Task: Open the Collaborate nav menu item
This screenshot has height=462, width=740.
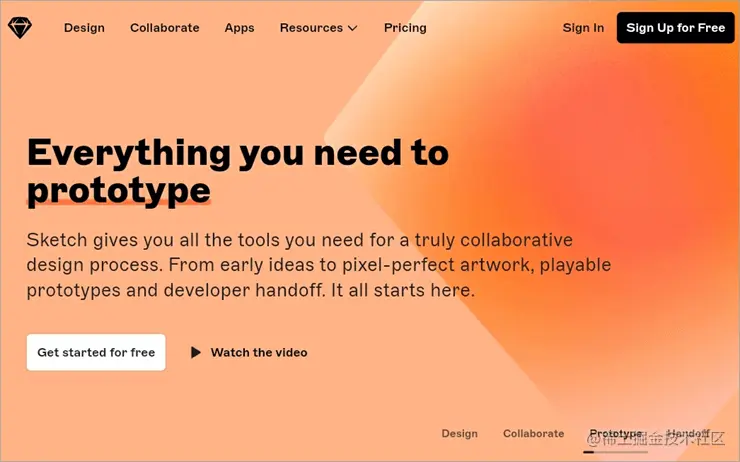Action: click(165, 28)
